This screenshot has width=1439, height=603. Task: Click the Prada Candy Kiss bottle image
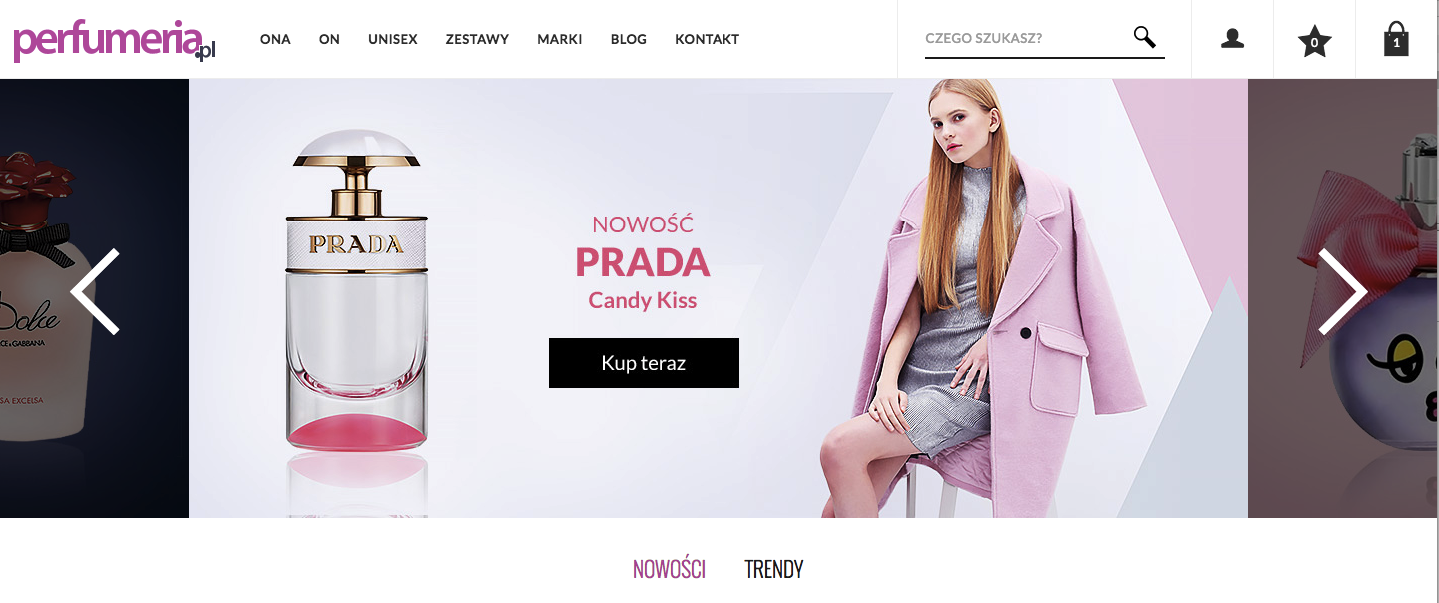(357, 300)
